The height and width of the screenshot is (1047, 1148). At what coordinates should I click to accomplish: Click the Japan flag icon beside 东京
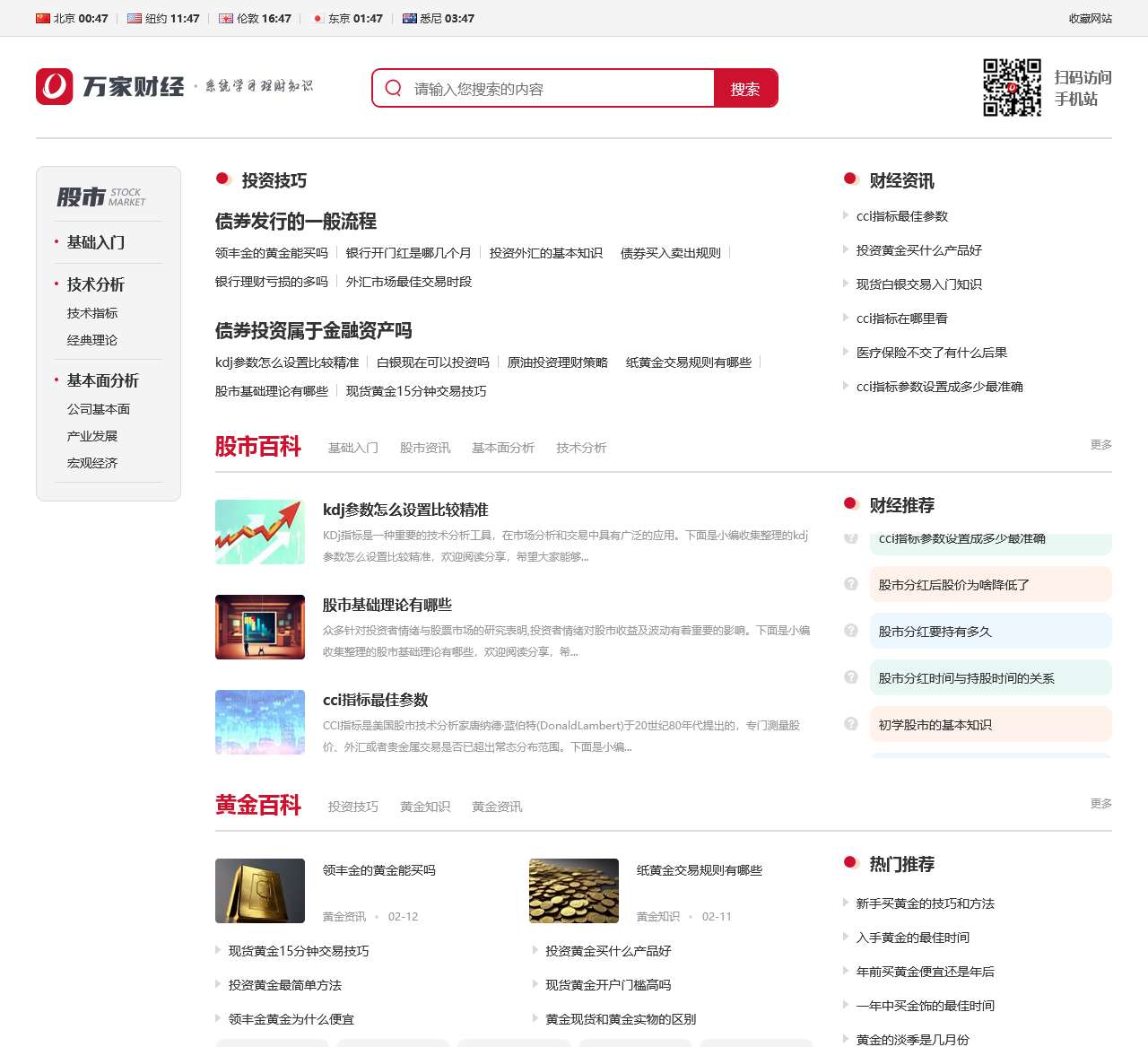click(317, 18)
